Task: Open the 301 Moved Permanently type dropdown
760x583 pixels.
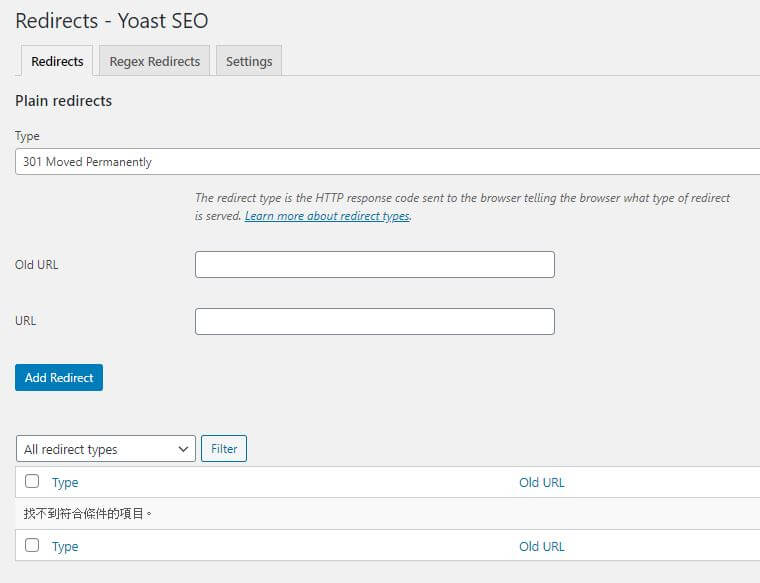Action: tap(387, 161)
